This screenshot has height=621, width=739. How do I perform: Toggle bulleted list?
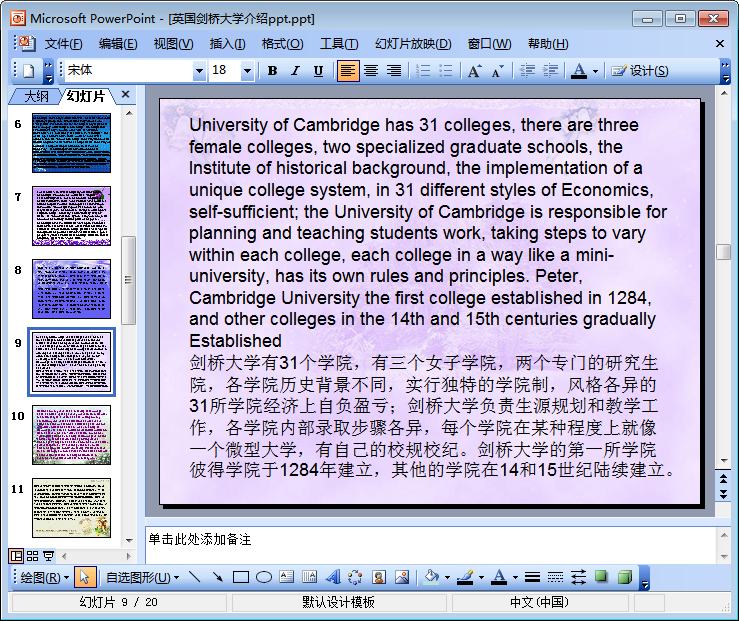point(445,71)
